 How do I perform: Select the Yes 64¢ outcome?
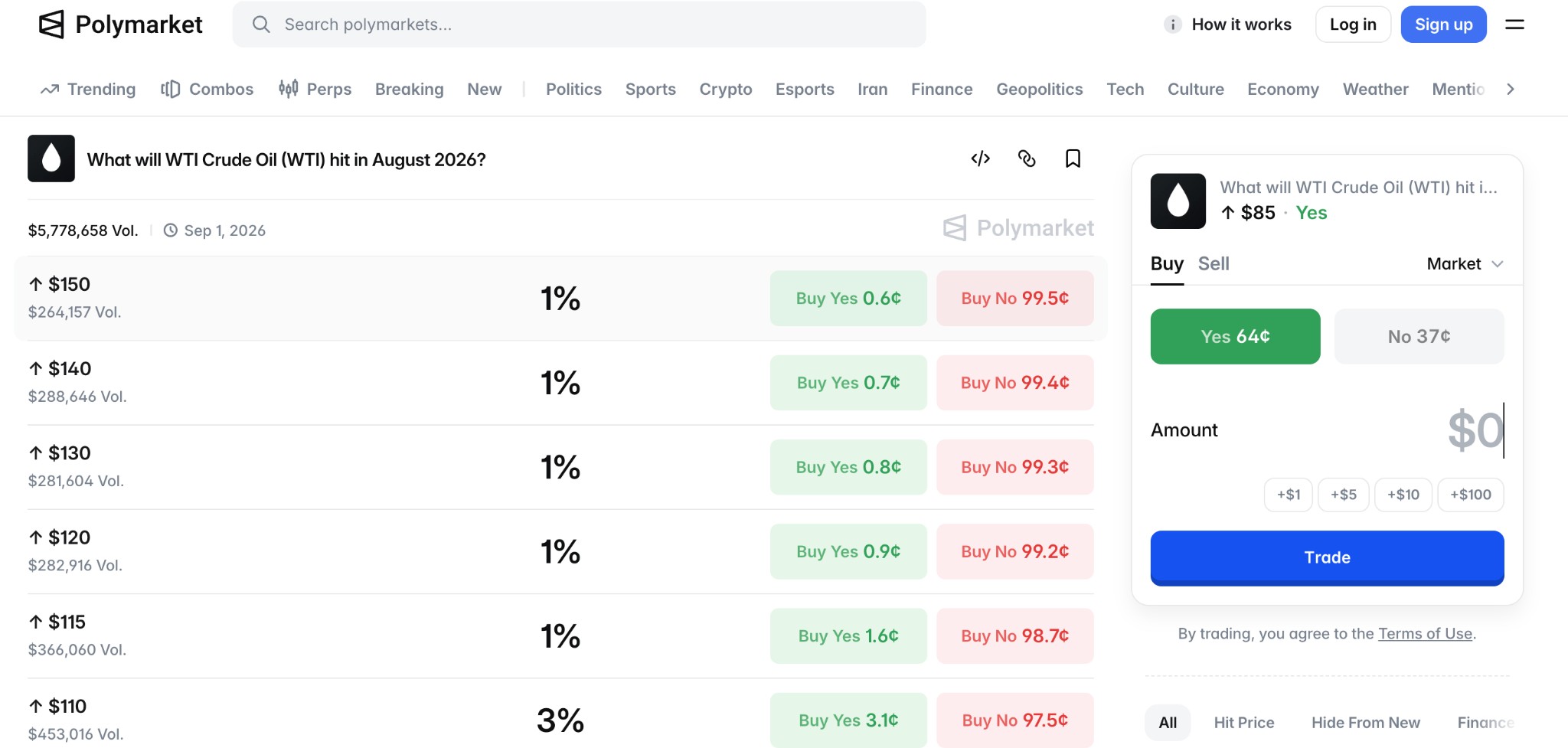point(1235,337)
